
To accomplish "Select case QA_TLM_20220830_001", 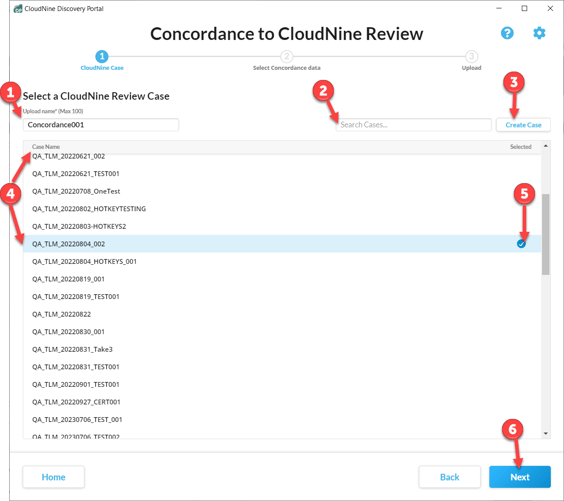I will [x=282, y=332].
